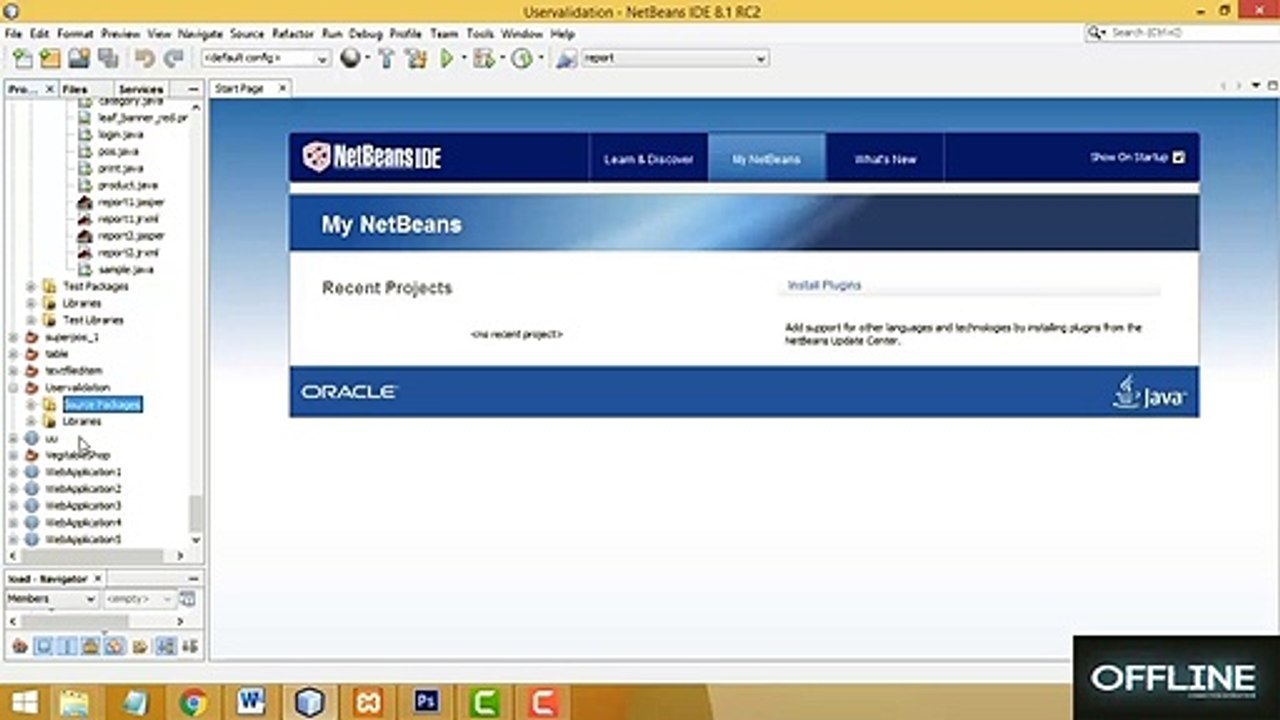Click the Projects tree horizontal scrollbar
This screenshot has width=1280, height=720.
[x=92, y=555]
